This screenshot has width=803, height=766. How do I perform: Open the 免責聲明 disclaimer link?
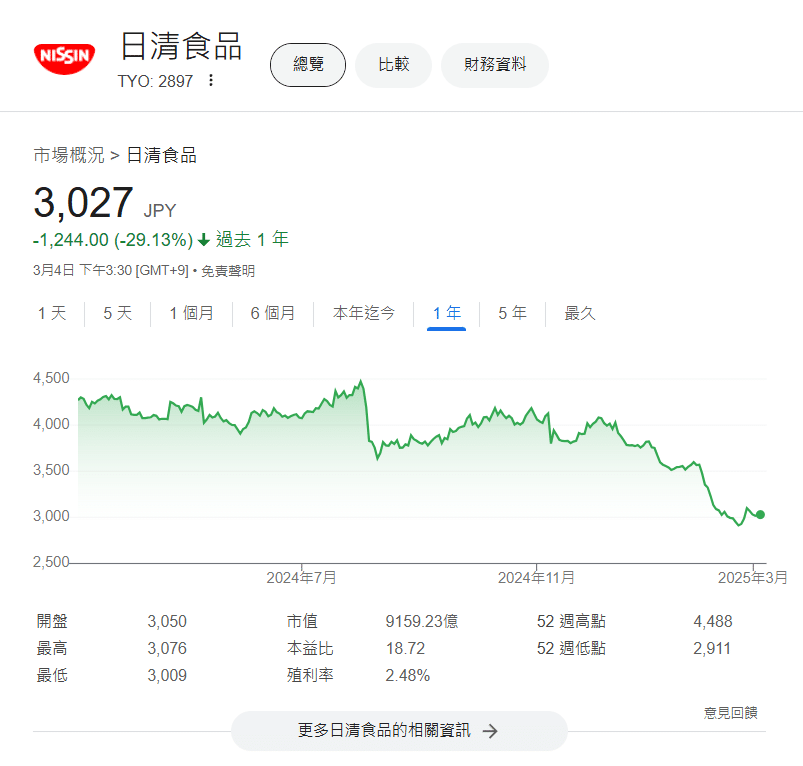tap(228, 270)
